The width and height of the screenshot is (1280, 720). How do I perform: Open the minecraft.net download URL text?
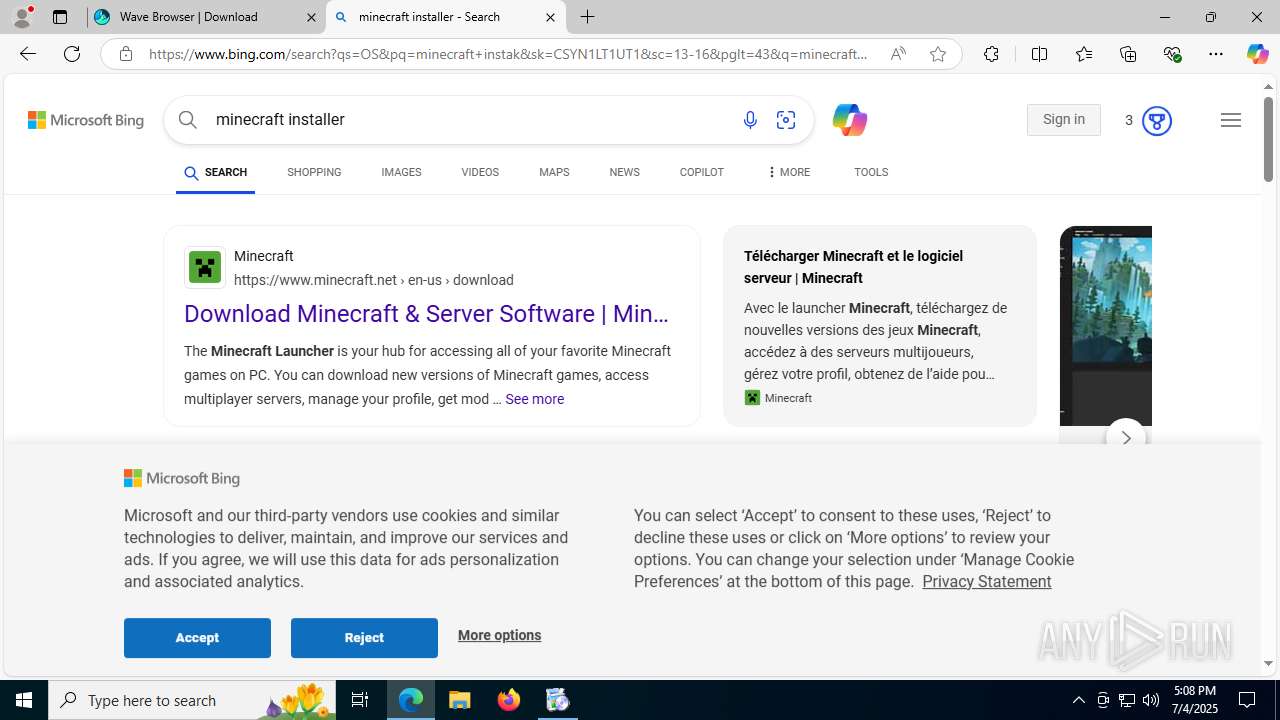tap(374, 281)
